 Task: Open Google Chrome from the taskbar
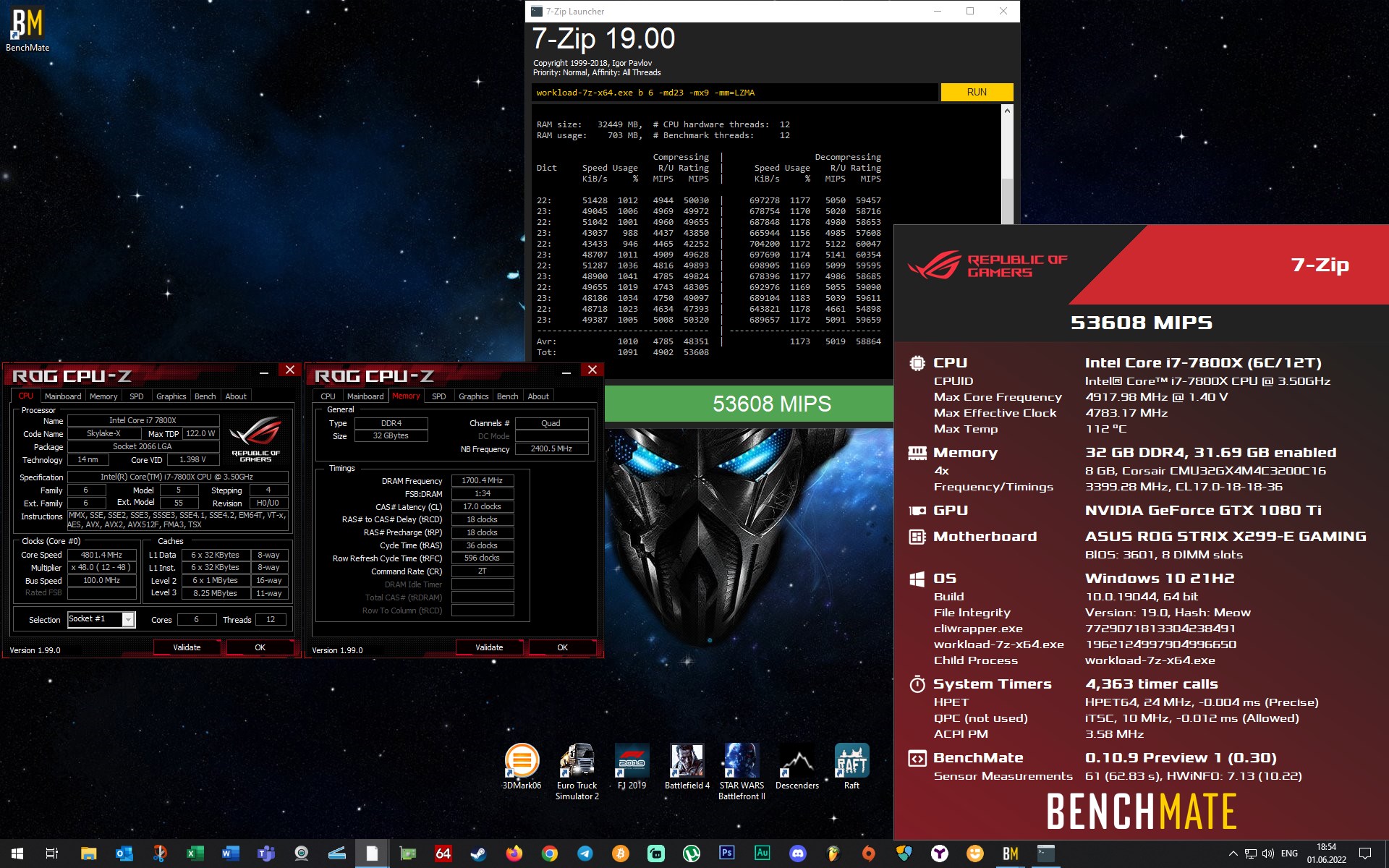pos(549,854)
